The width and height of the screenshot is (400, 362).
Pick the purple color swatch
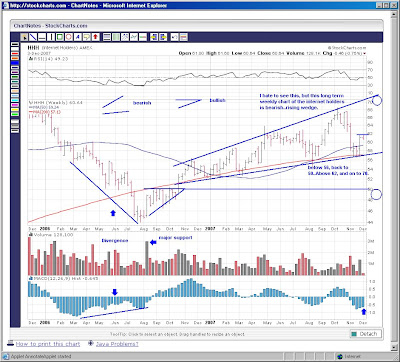coord(15,72)
